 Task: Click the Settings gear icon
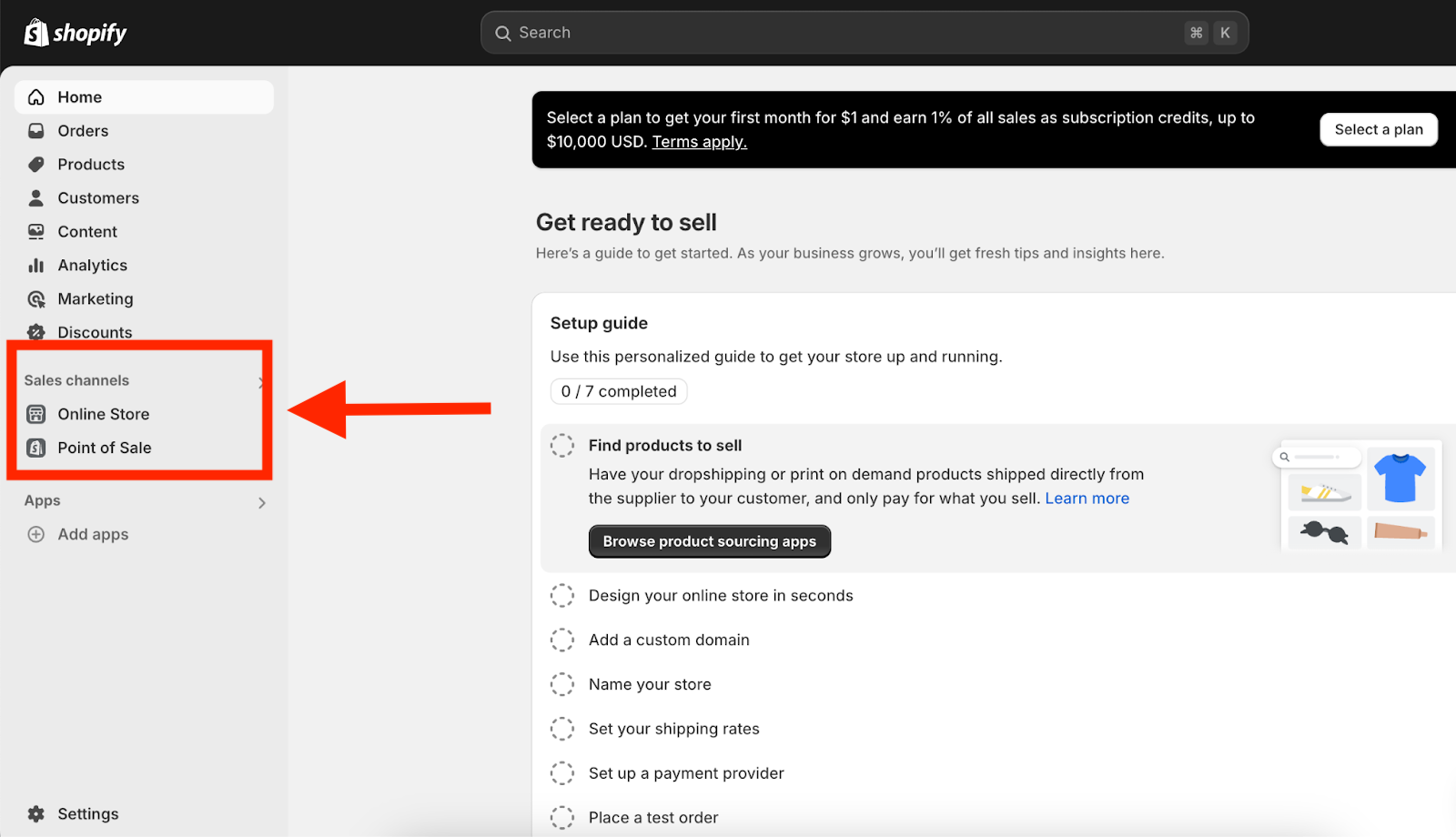[x=36, y=814]
